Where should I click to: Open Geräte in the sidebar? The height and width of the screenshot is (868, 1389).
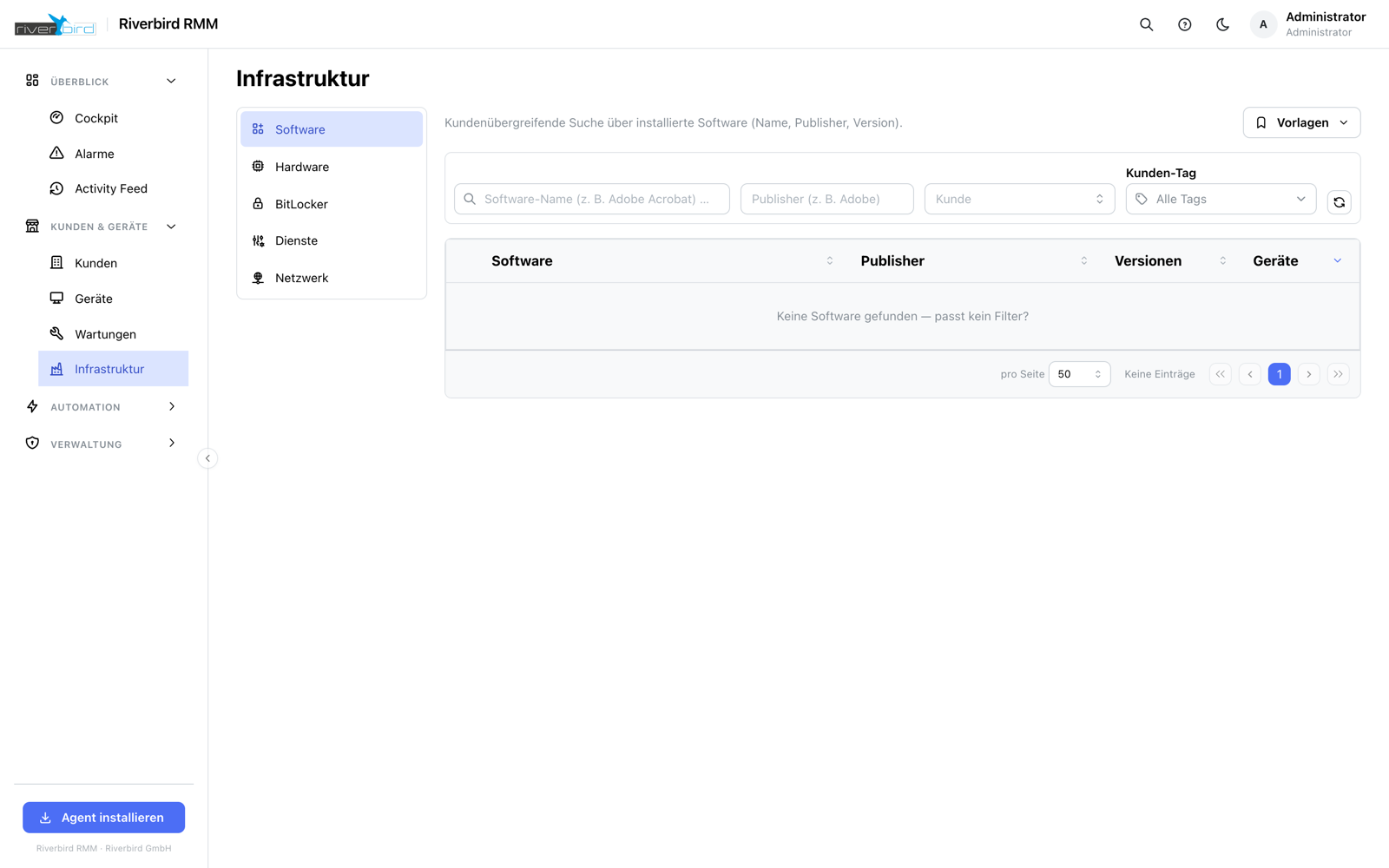click(113, 299)
